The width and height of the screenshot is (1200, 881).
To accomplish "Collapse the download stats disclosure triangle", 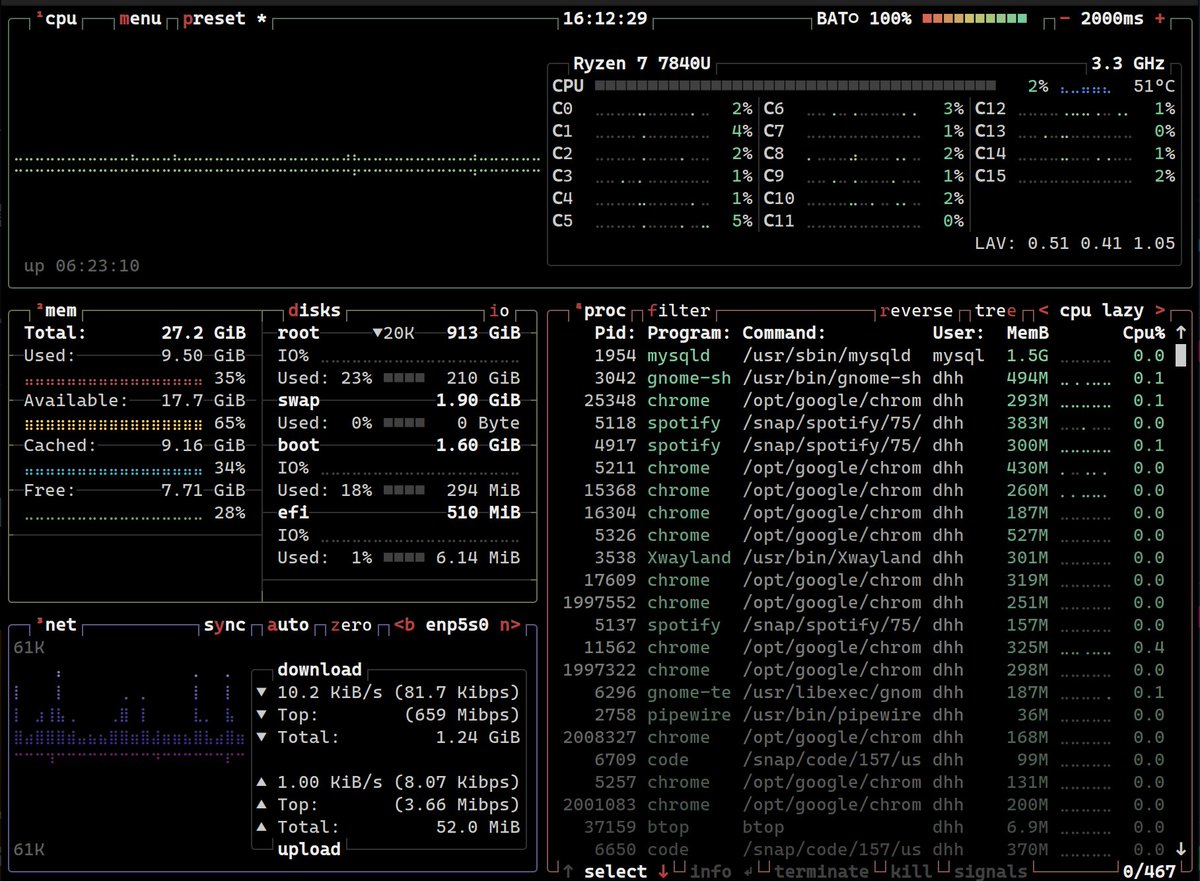I will [x=262, y=691].
